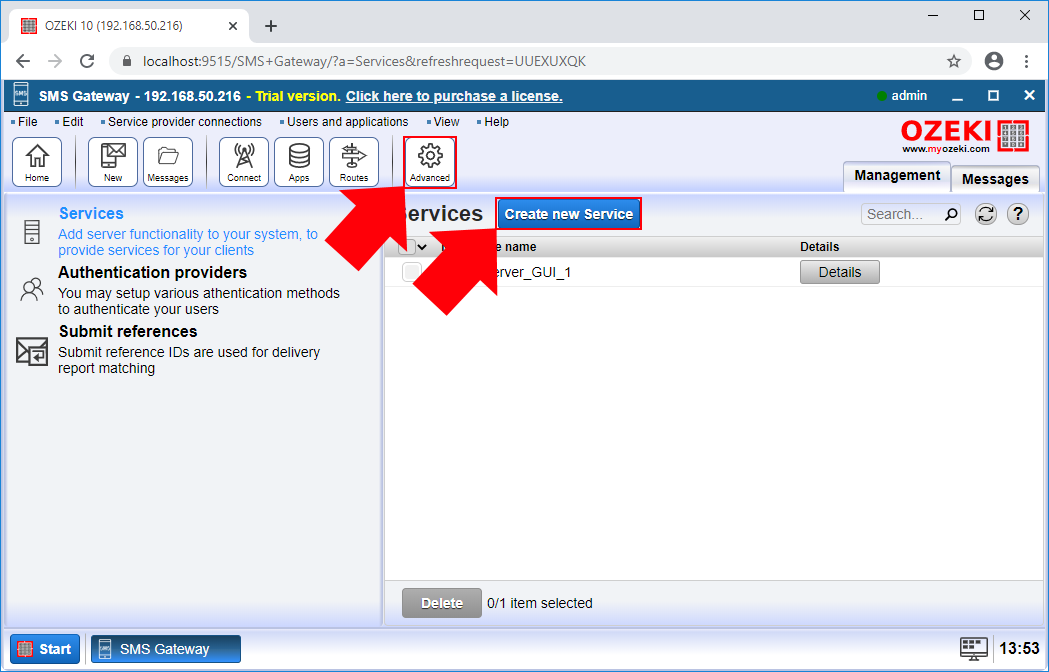The image size is (1049, 672).
Task: Open the Advanced gear toolbar icon
Action: [x=430, y=162]
